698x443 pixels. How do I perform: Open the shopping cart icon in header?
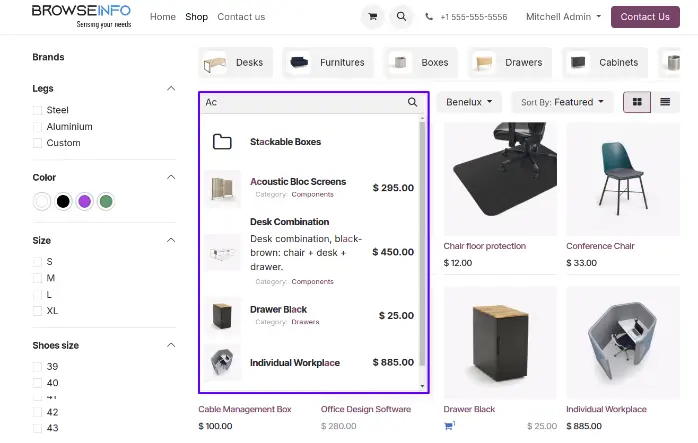point(373,17)
